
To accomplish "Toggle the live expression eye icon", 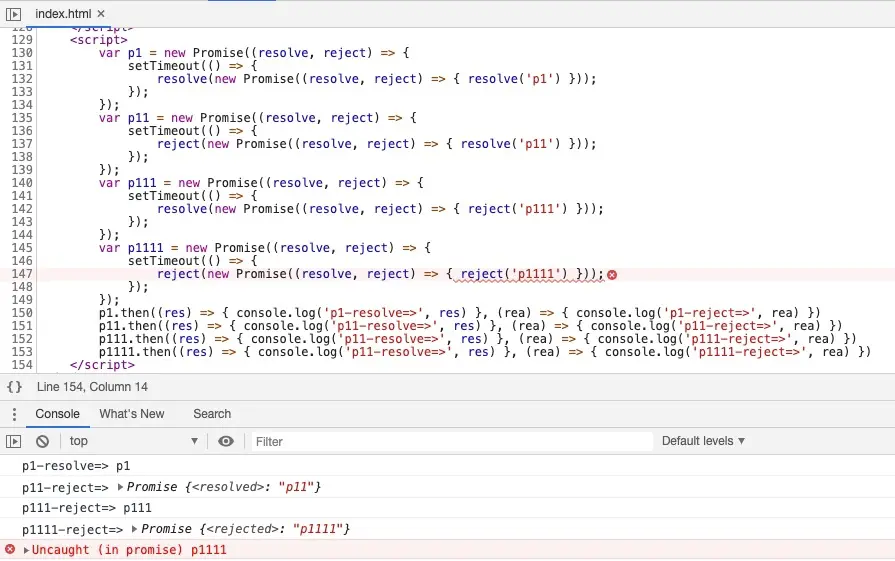I will click(226, 441).
